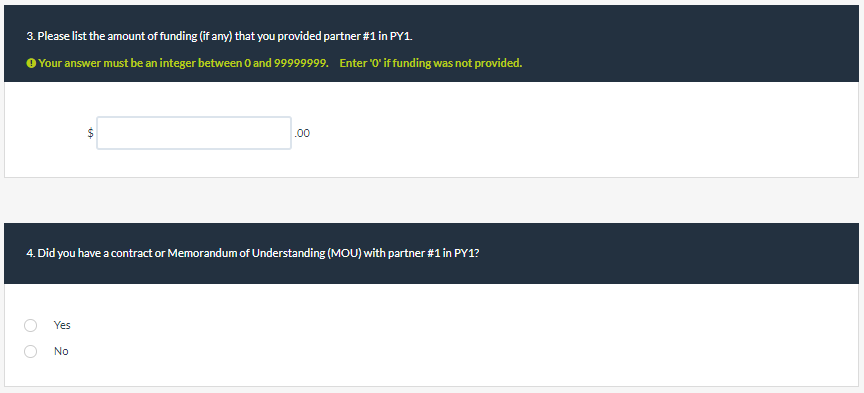
Task: Click '99999999' in the validation message
Action: coord(301,63)
